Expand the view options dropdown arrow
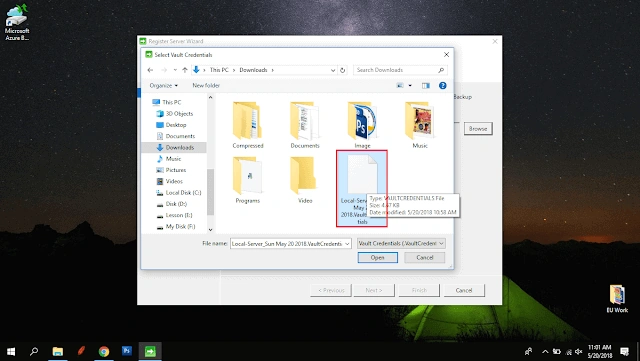 (410, 85)
